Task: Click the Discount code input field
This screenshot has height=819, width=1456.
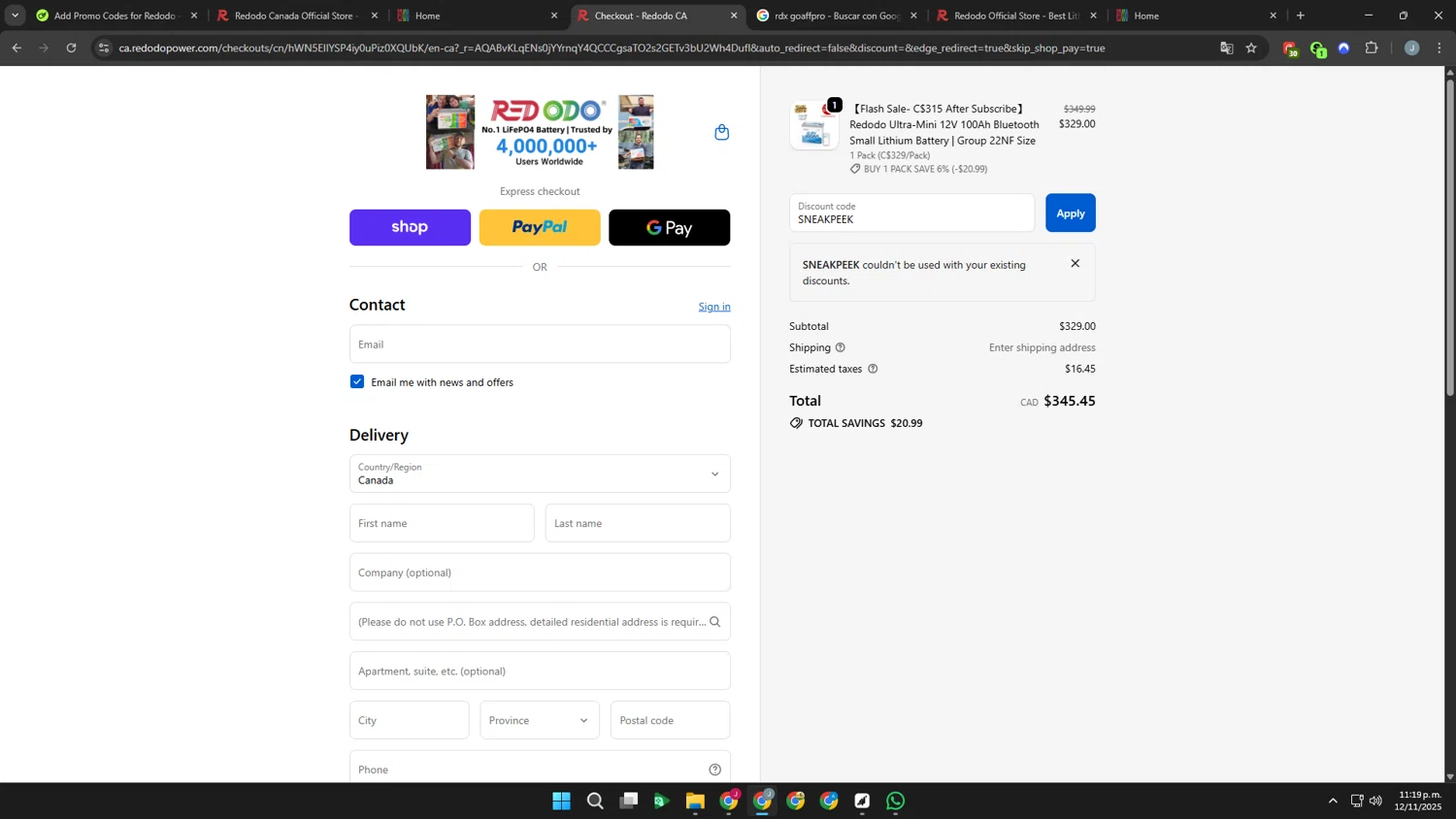Action: 911,213
